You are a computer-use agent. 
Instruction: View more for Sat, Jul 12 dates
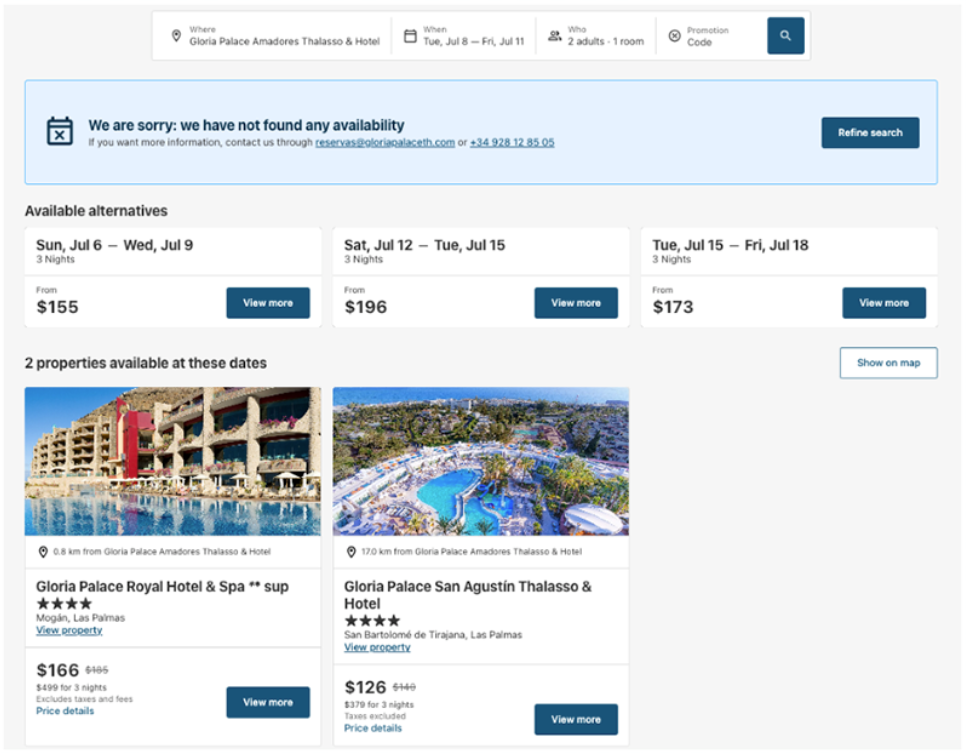click(575, 303)
